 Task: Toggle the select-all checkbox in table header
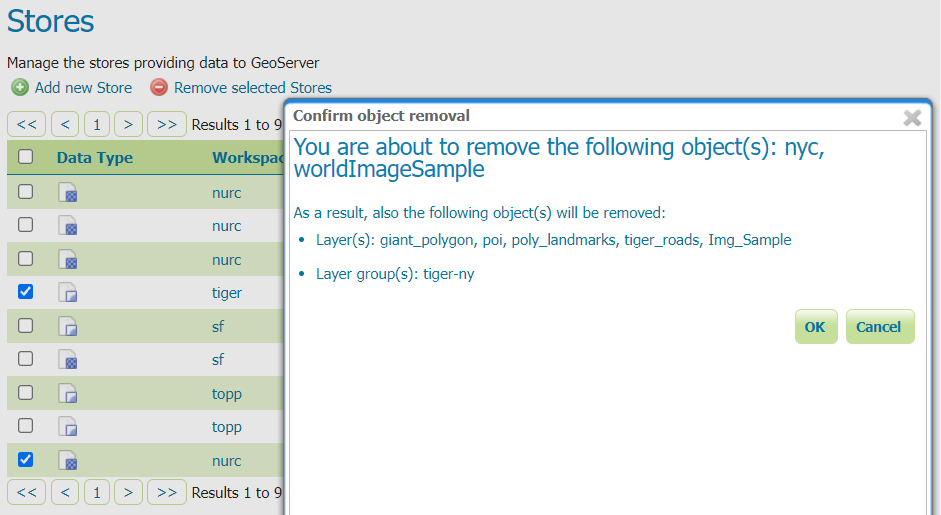click(26, 157)
